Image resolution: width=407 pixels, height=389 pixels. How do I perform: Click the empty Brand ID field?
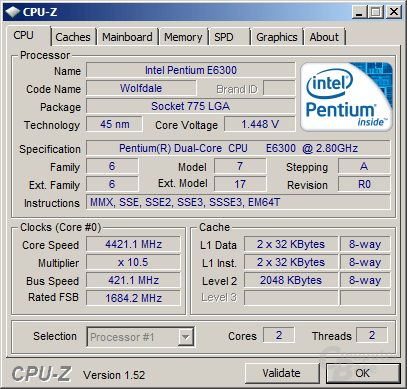click(279, 88)
